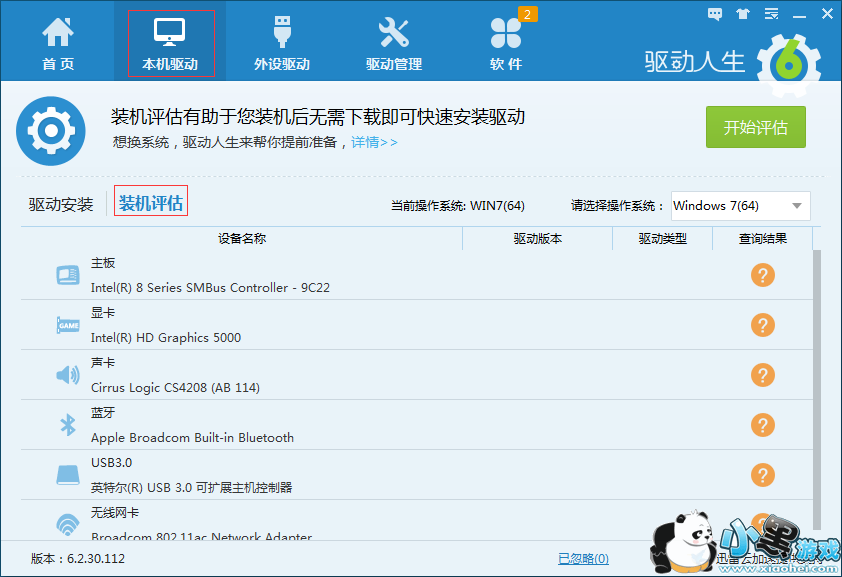842x577 pixels.
Task: Switch to 驱动安装 subtab
Action: tap(61, 204)
